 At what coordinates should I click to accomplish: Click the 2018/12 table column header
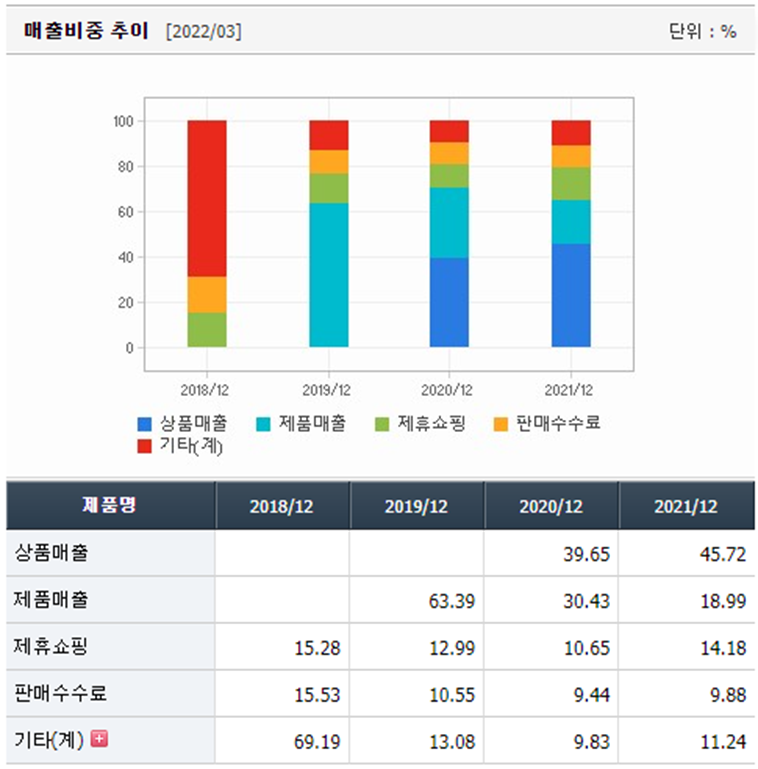tap(282, 506)
